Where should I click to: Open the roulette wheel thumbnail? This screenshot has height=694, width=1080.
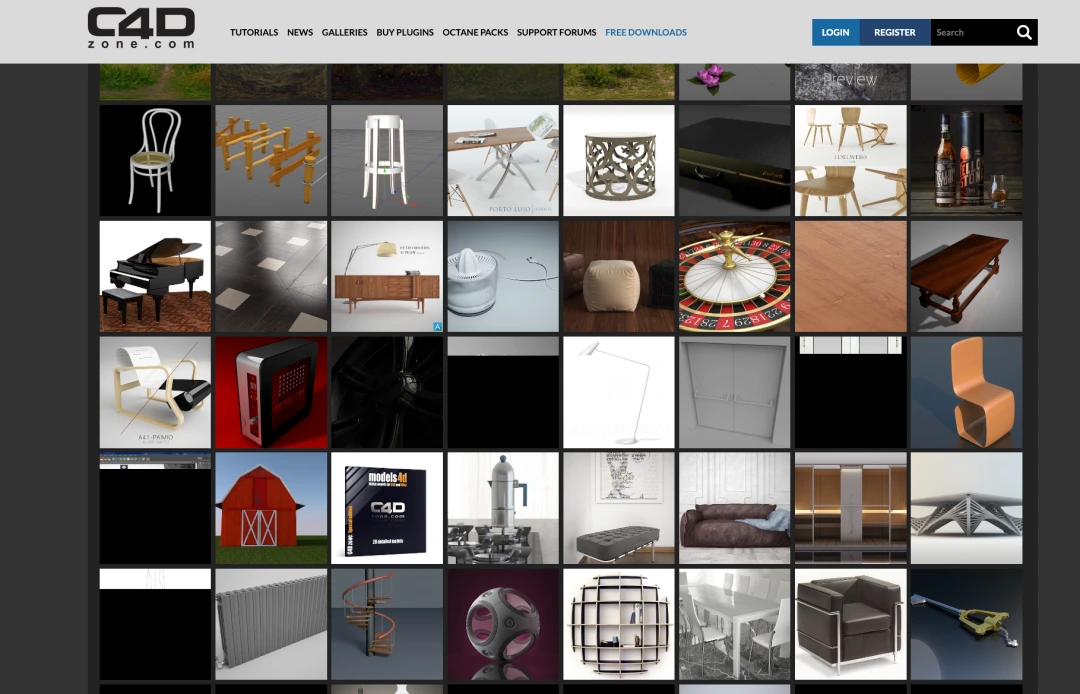[735, 277]
